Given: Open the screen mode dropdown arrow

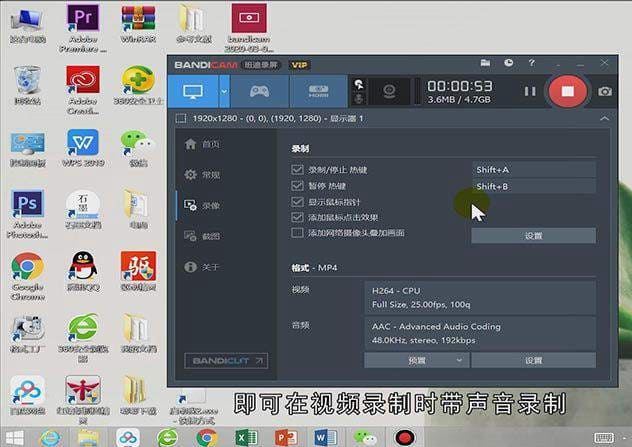Looking at the screenshot, I should (224, 91).
